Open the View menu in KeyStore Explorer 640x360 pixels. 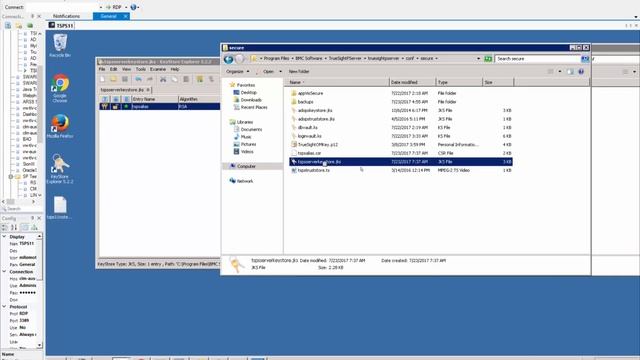pyautogui.click(x=127, y=69)
